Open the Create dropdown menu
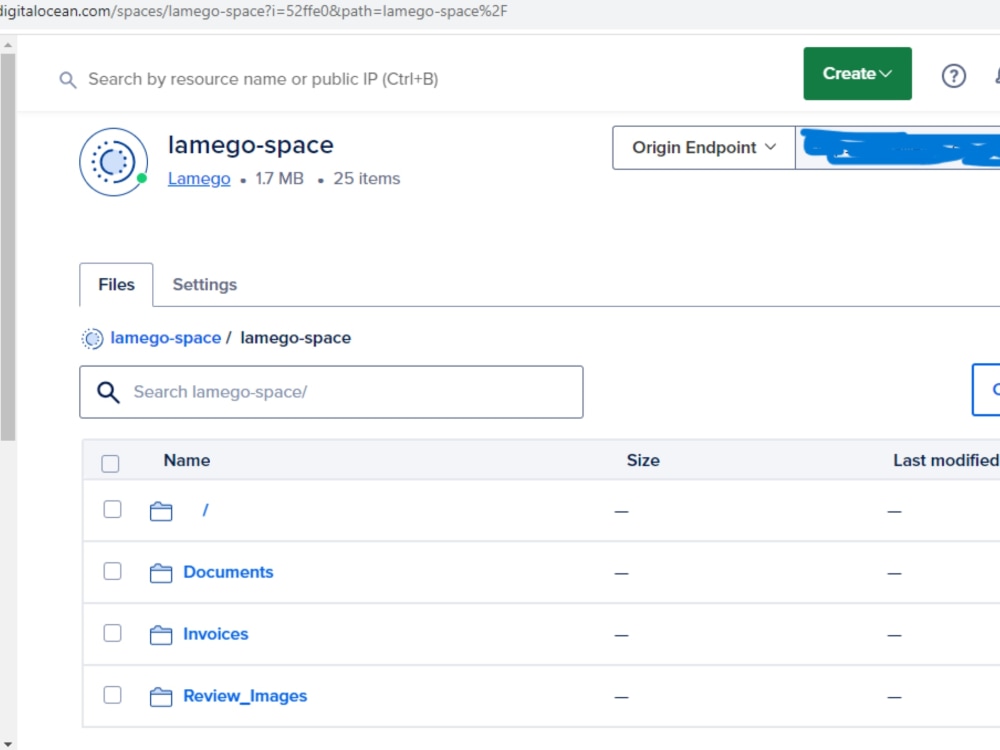Screen dimensions: 1000x750 [x=857, y=73]
